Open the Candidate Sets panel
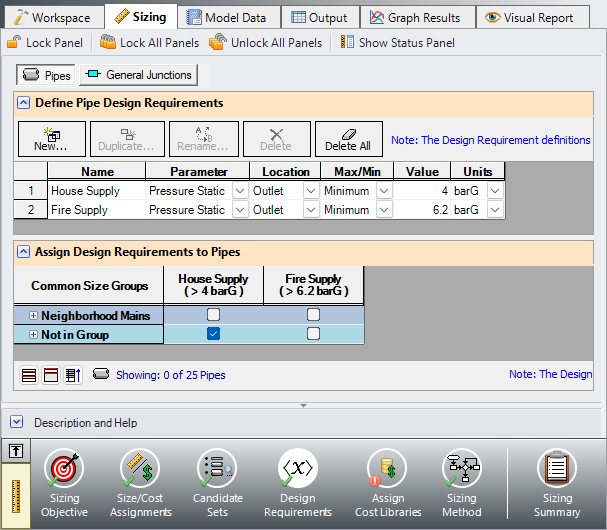The width and height of the screenshot is (607, 530). point(217,482)
